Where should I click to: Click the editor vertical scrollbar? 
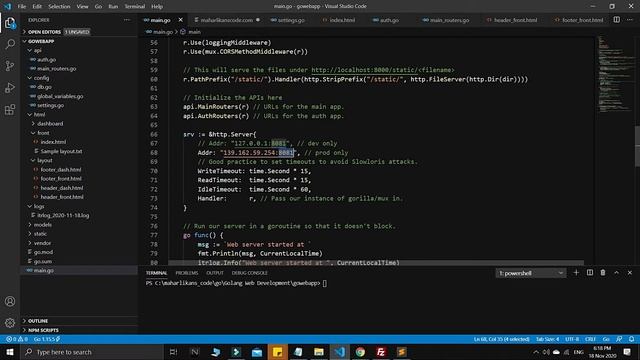click(x=637, y=146)
